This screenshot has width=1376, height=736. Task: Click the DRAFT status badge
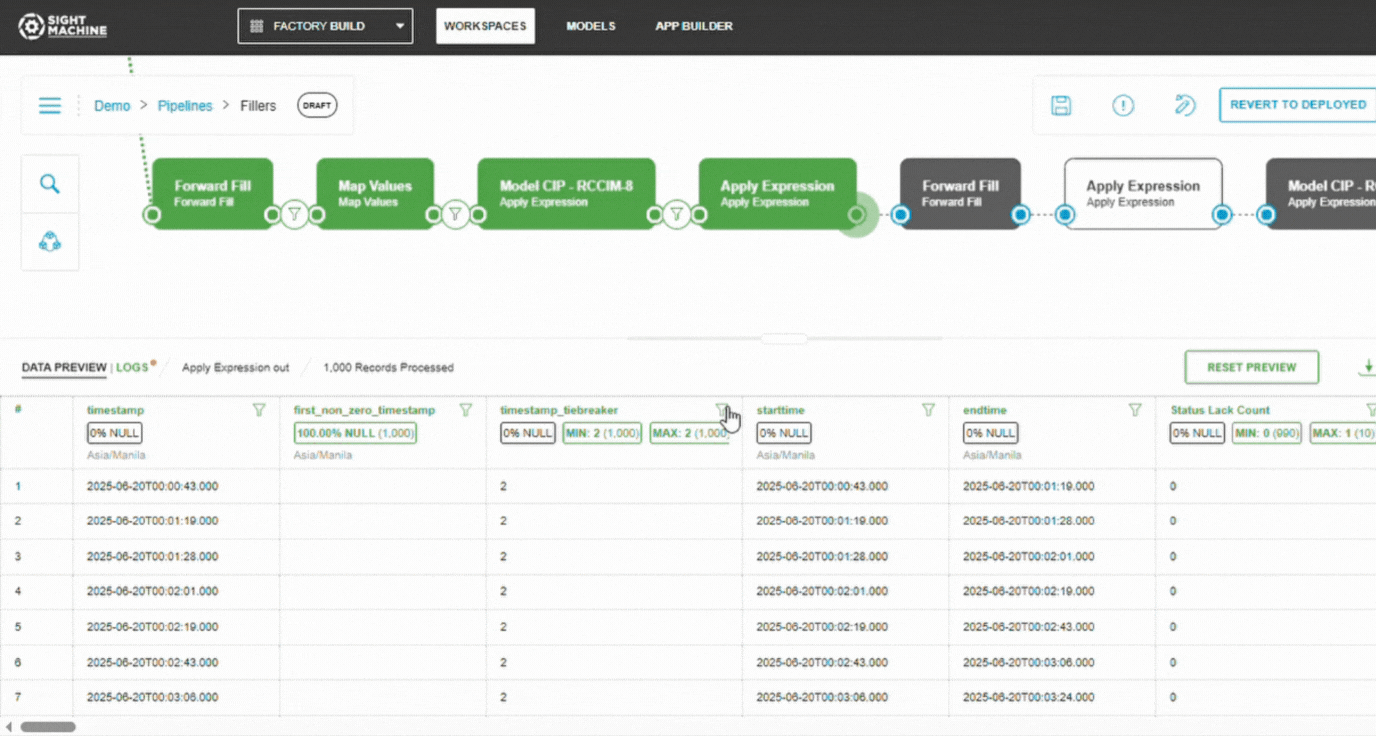pos(317,105)
